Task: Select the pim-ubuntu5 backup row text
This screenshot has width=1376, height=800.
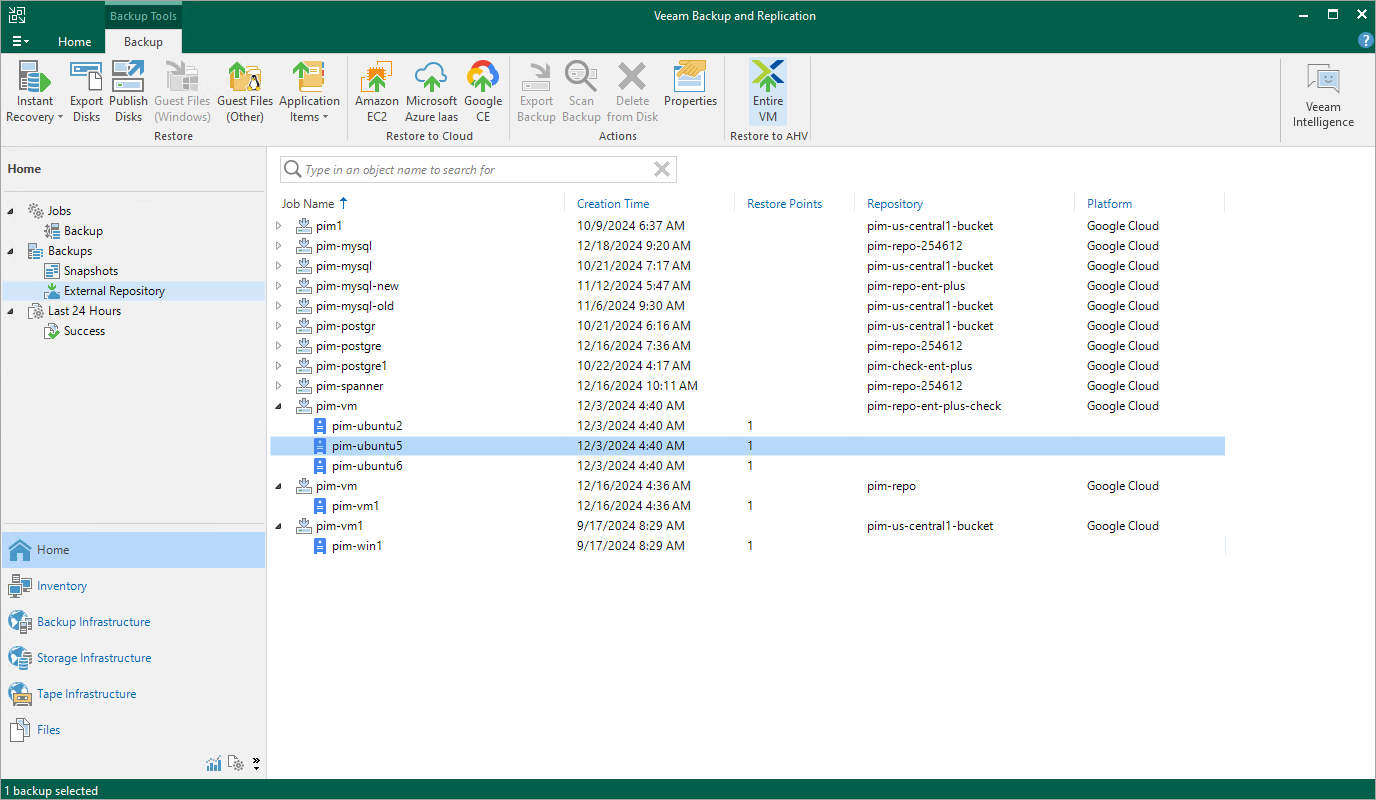Action: coord(367,446)
